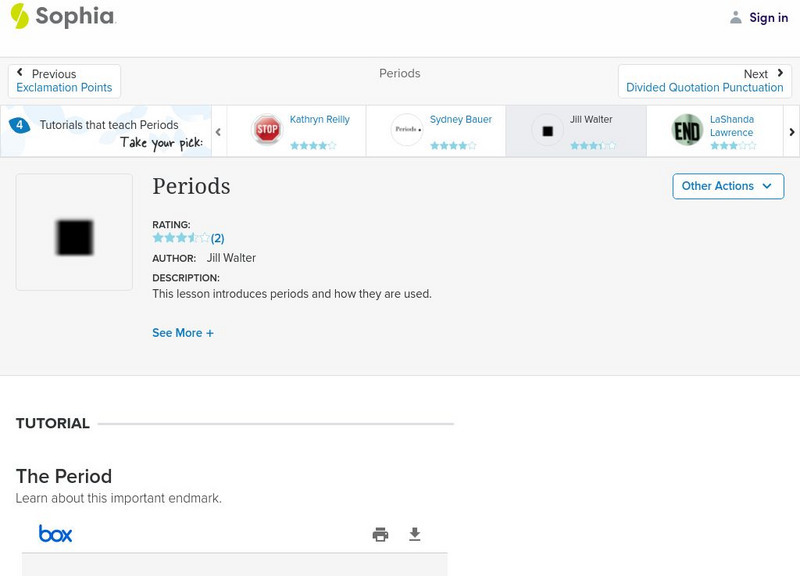Click the Sophia logo icon

click(20, 16)
